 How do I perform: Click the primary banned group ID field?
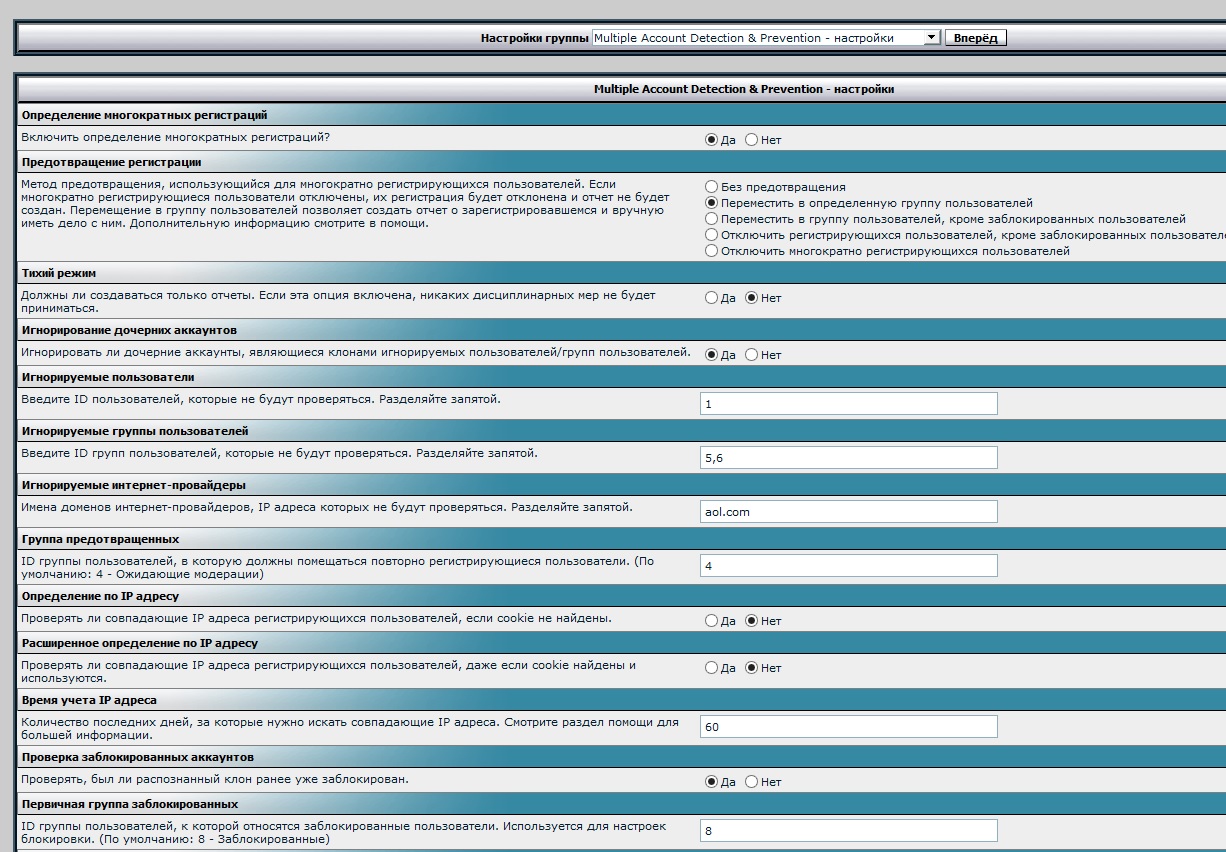[x=848, y=831]
